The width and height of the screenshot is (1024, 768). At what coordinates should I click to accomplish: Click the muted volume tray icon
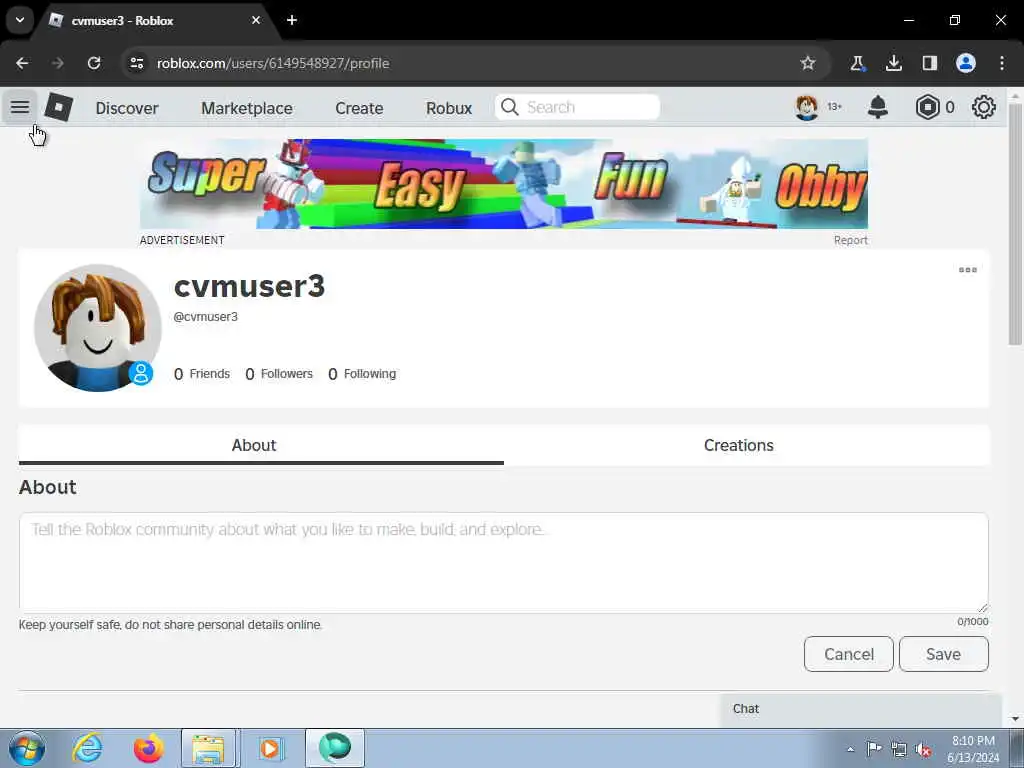[x=923, y=749]
